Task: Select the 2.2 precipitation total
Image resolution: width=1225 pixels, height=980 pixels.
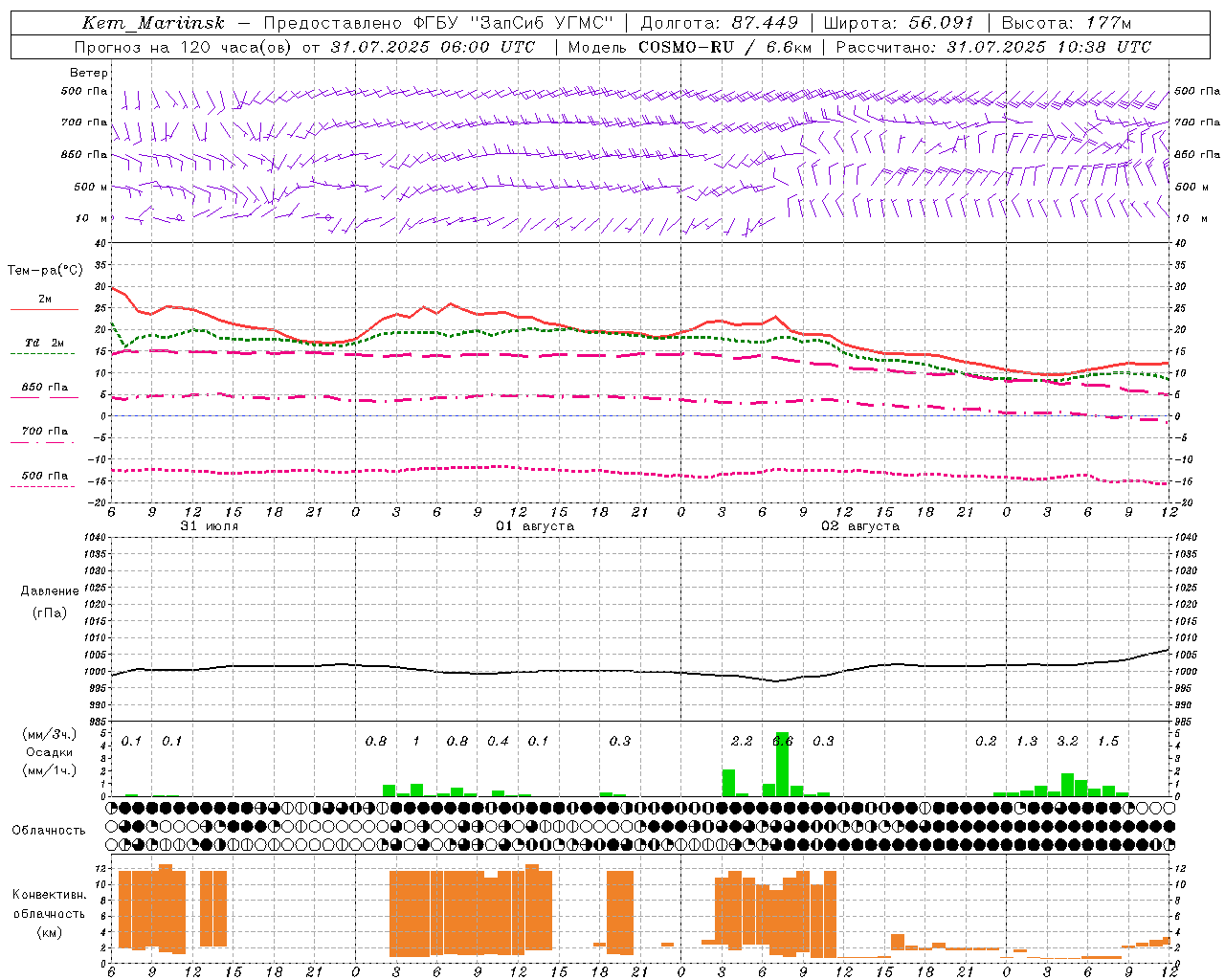Action: pos(742,741)
